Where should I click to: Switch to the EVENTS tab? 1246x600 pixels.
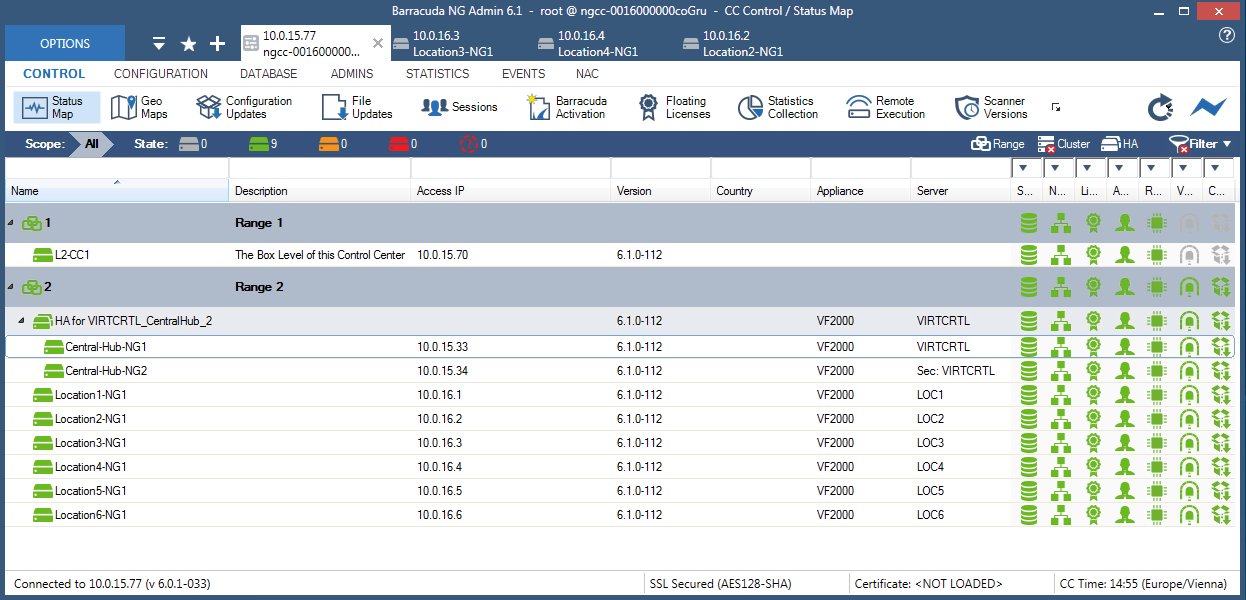(524, 74)
